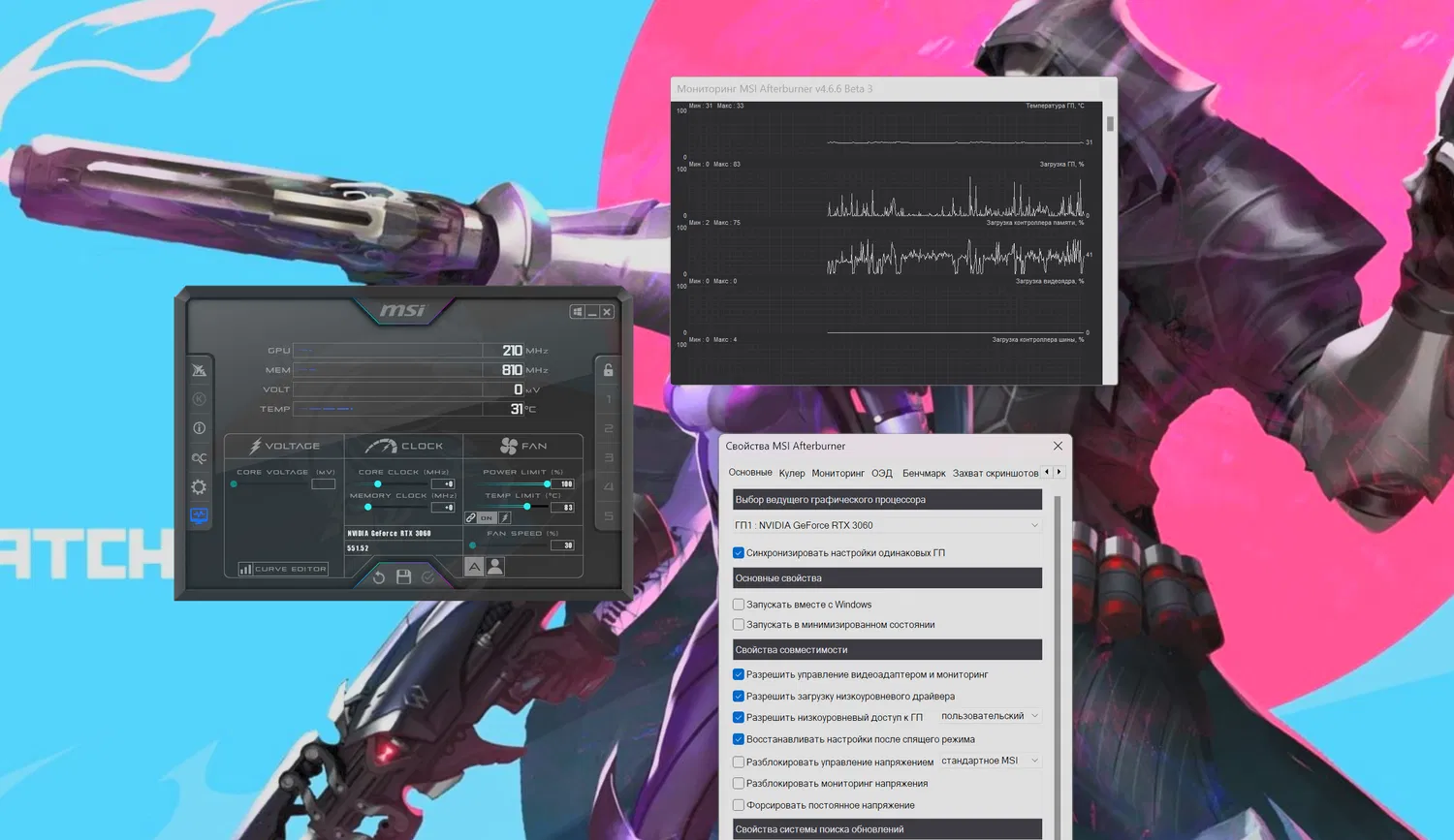Apply settings with the checkmark icon
Viewport: 1454px width, 840px height.
tap(428, 577)
